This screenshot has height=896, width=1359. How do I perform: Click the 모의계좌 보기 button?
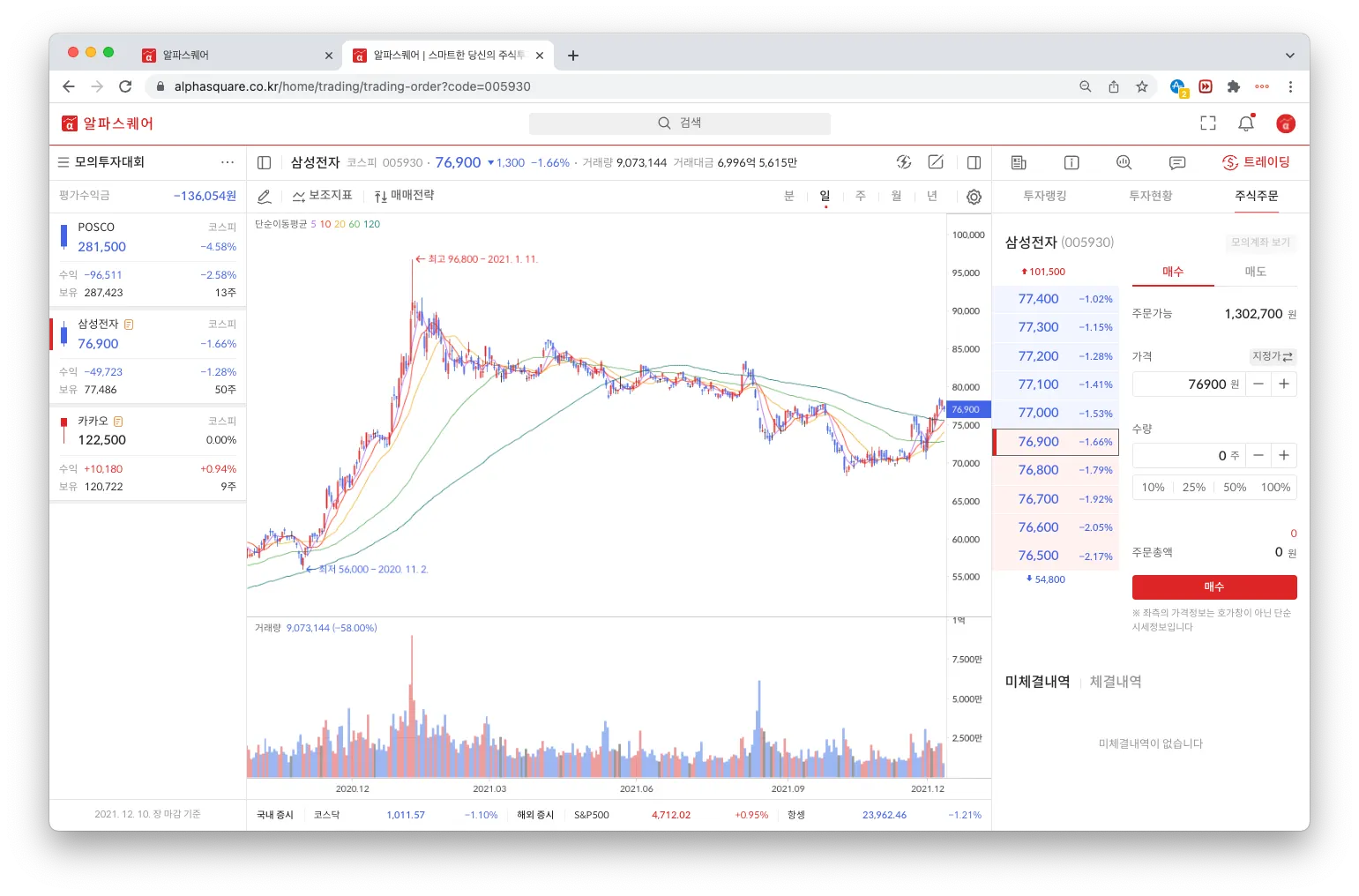[1260, 242]
